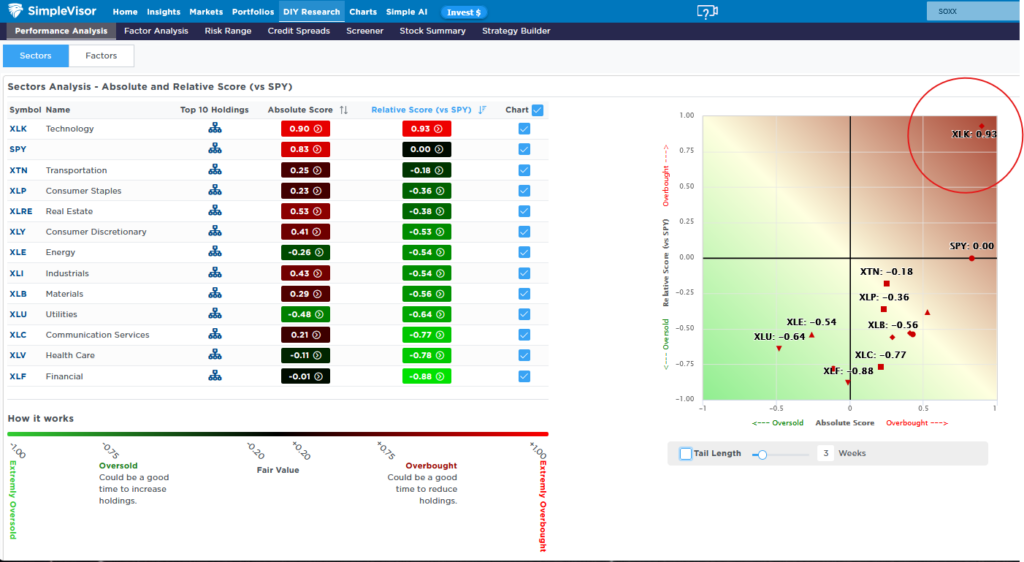1024x562 pixels.
Task: Open the XLY symbol link
Action: (x=18, y=231)
